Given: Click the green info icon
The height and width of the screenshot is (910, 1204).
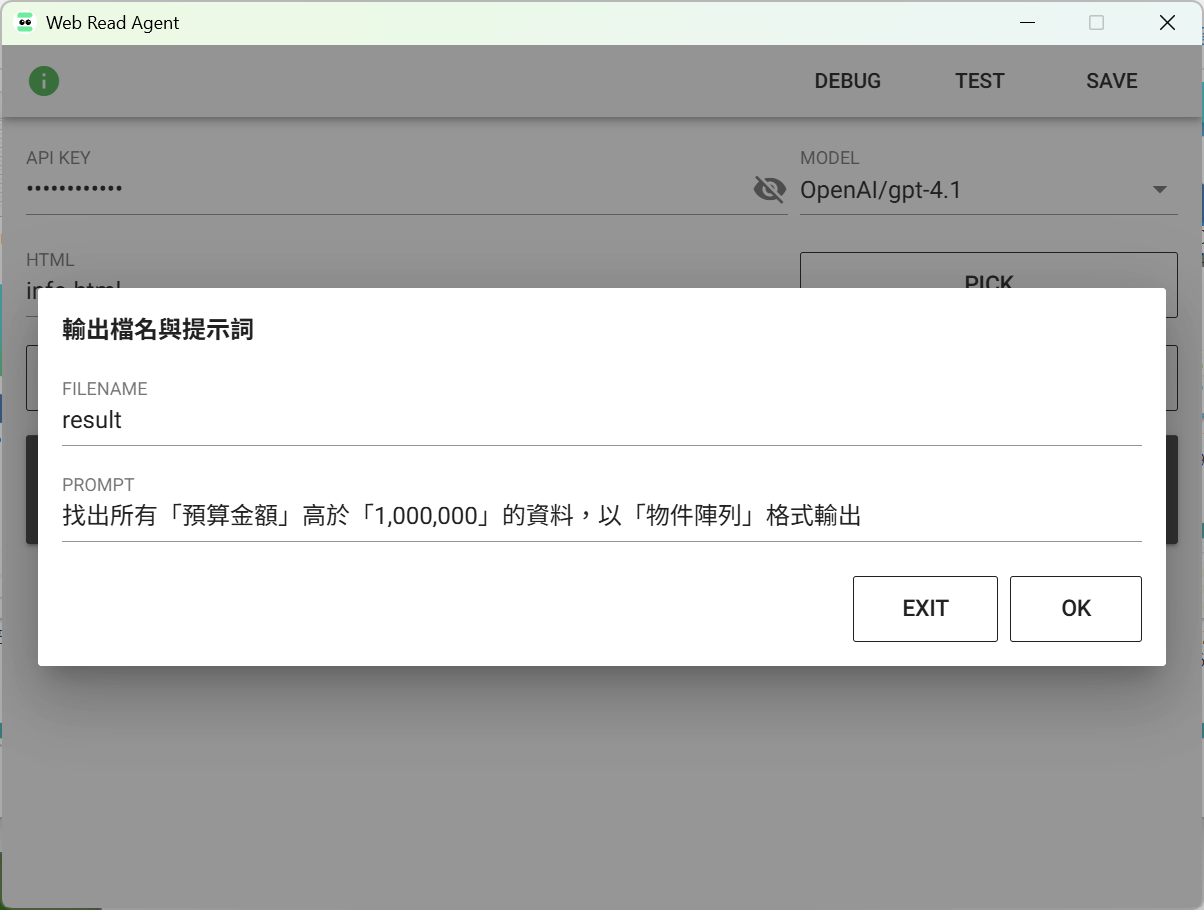Looking at the screenshot, I should [x=44, y=81].
